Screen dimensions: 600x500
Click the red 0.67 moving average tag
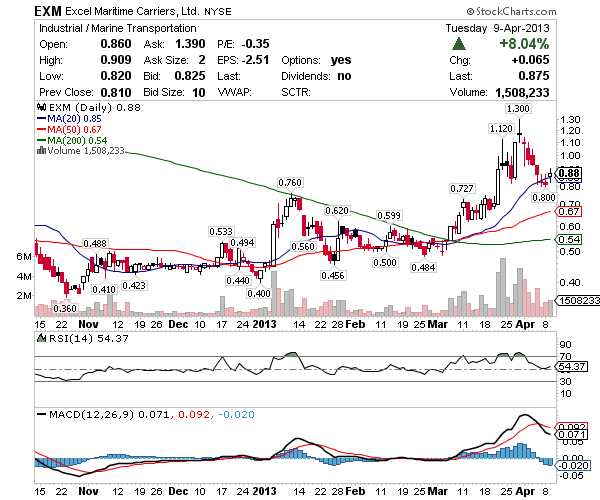(x=570, y=212)
